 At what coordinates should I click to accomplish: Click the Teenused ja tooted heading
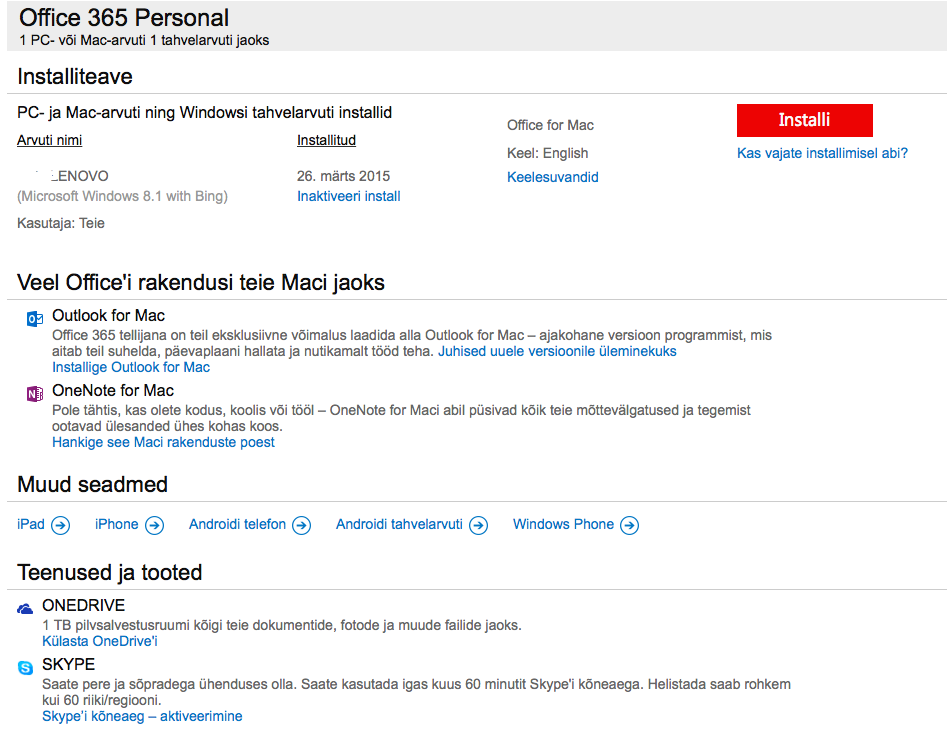(110, 572)
